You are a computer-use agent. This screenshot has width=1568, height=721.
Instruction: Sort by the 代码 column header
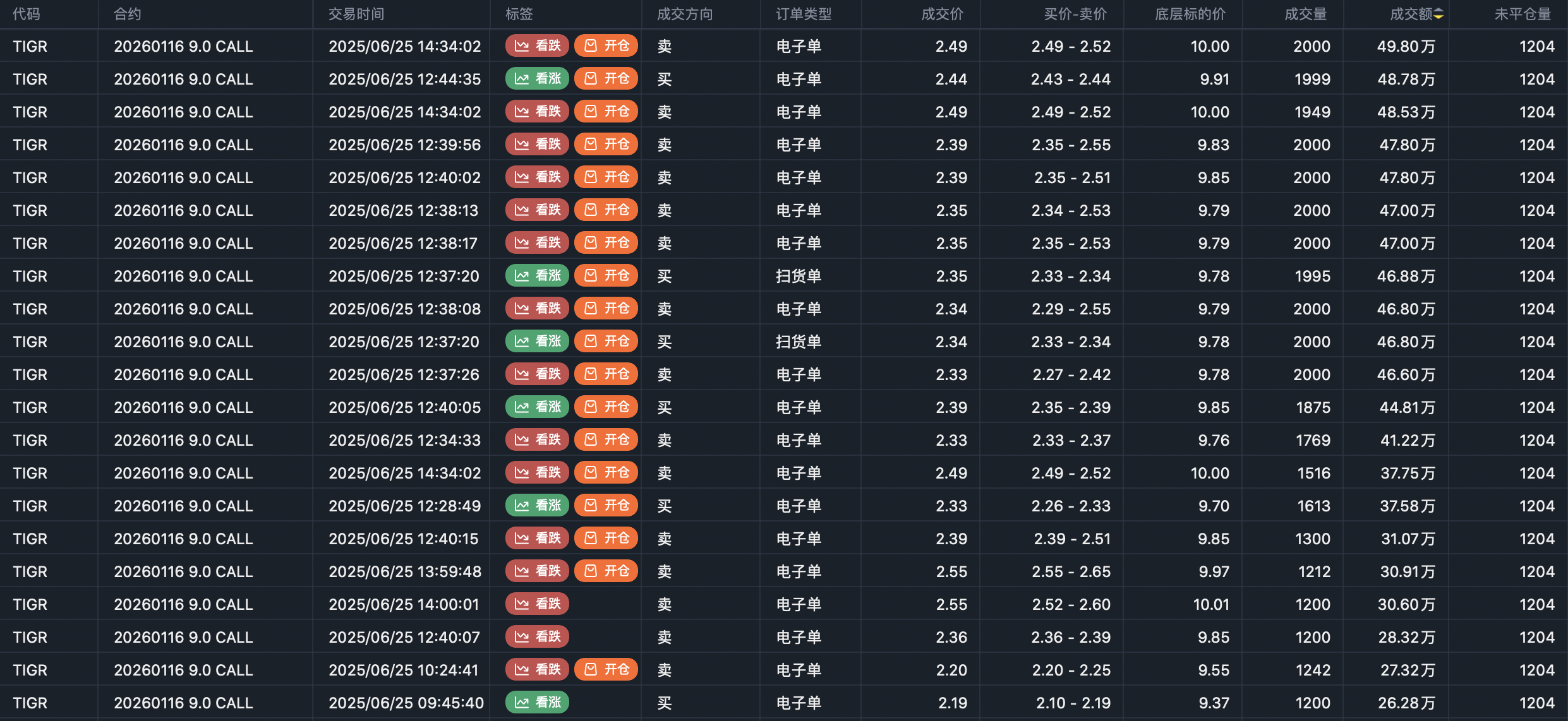coord(27,14)
